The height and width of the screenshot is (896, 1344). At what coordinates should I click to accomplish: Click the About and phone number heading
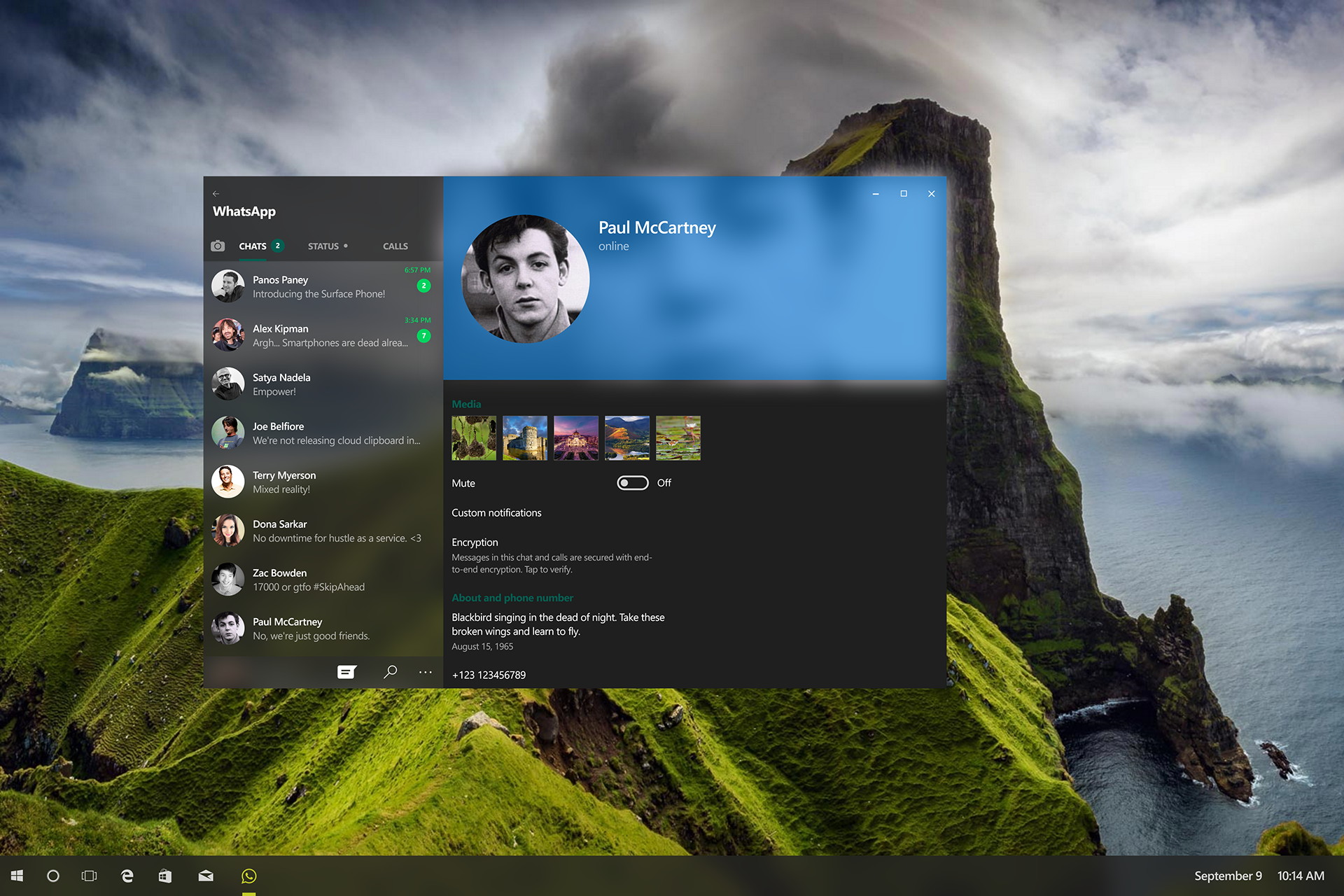pyautogui.click(x=512, y=598)
